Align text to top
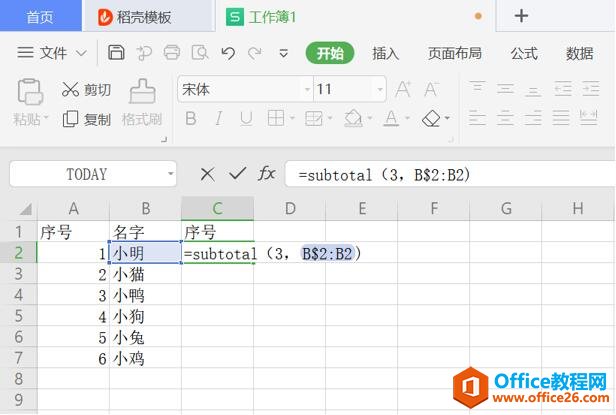This screenshot has width=616, height=415. pos(477,88)
